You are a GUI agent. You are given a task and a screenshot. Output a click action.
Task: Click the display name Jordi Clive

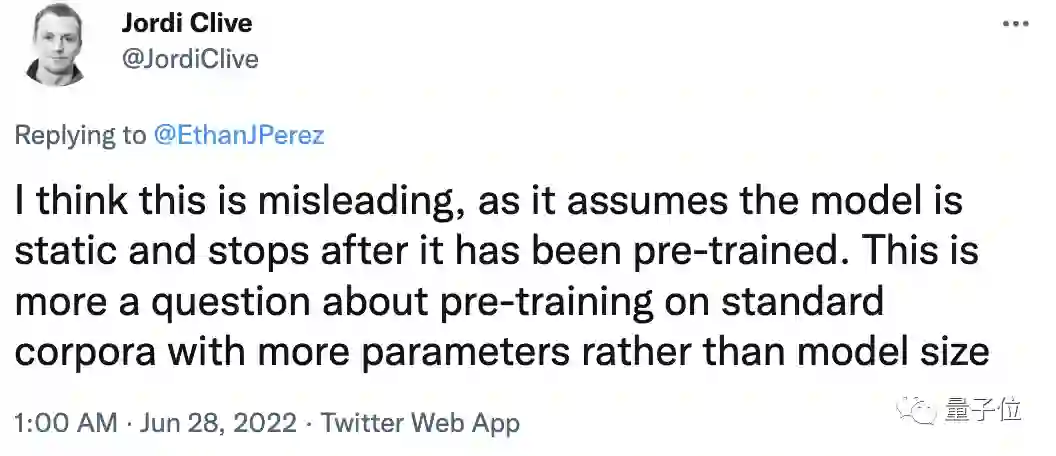187,23
